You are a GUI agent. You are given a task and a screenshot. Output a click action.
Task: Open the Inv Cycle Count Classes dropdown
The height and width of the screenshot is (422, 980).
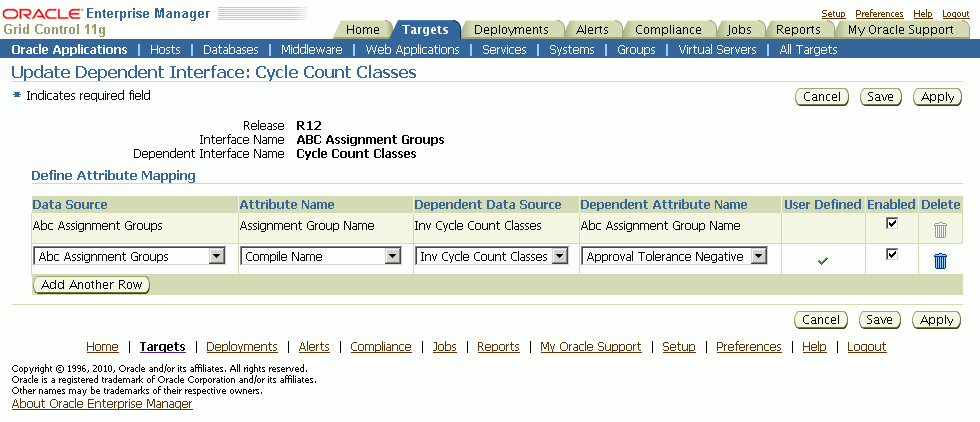[x=492, y=256]
